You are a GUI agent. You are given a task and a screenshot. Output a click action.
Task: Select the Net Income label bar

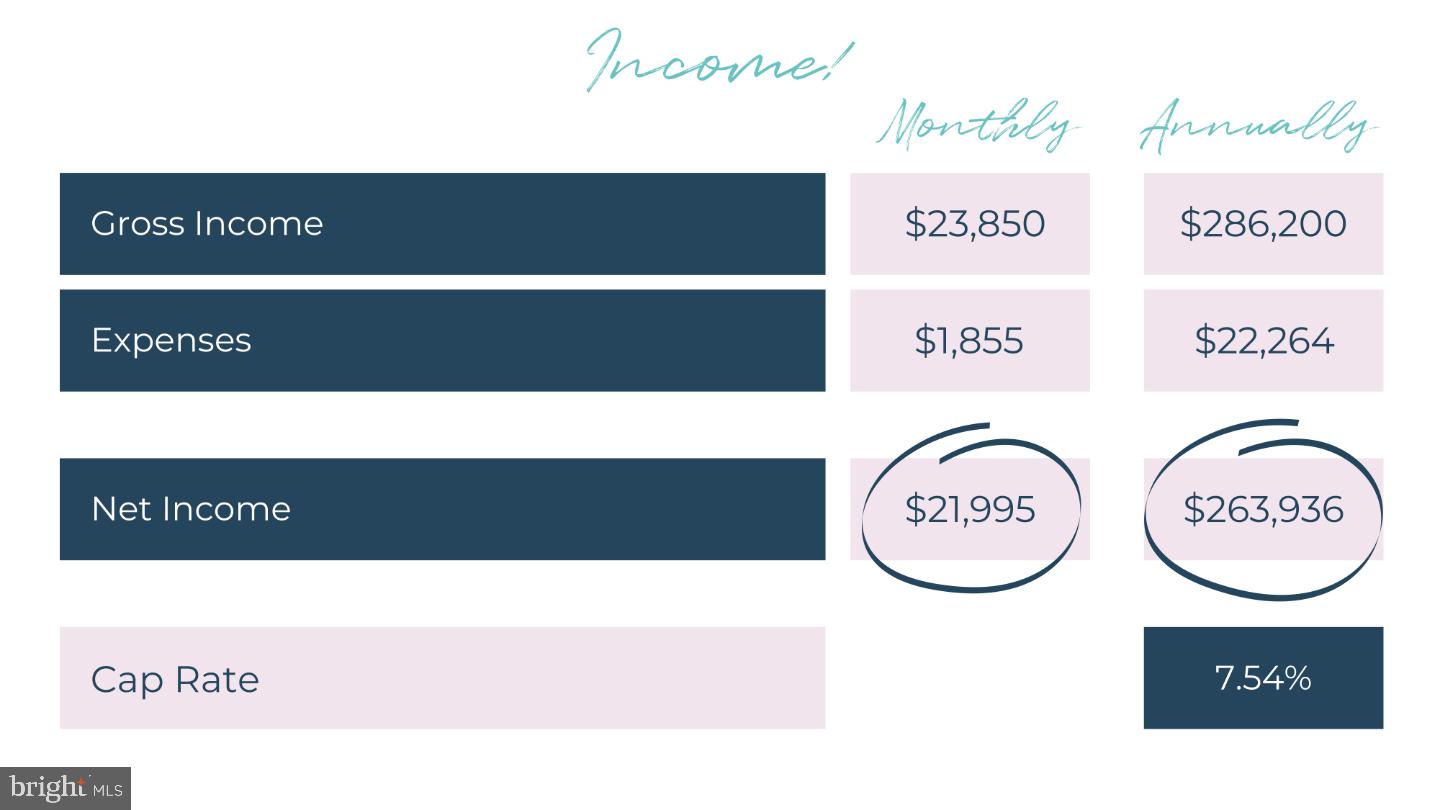(442, 509)
